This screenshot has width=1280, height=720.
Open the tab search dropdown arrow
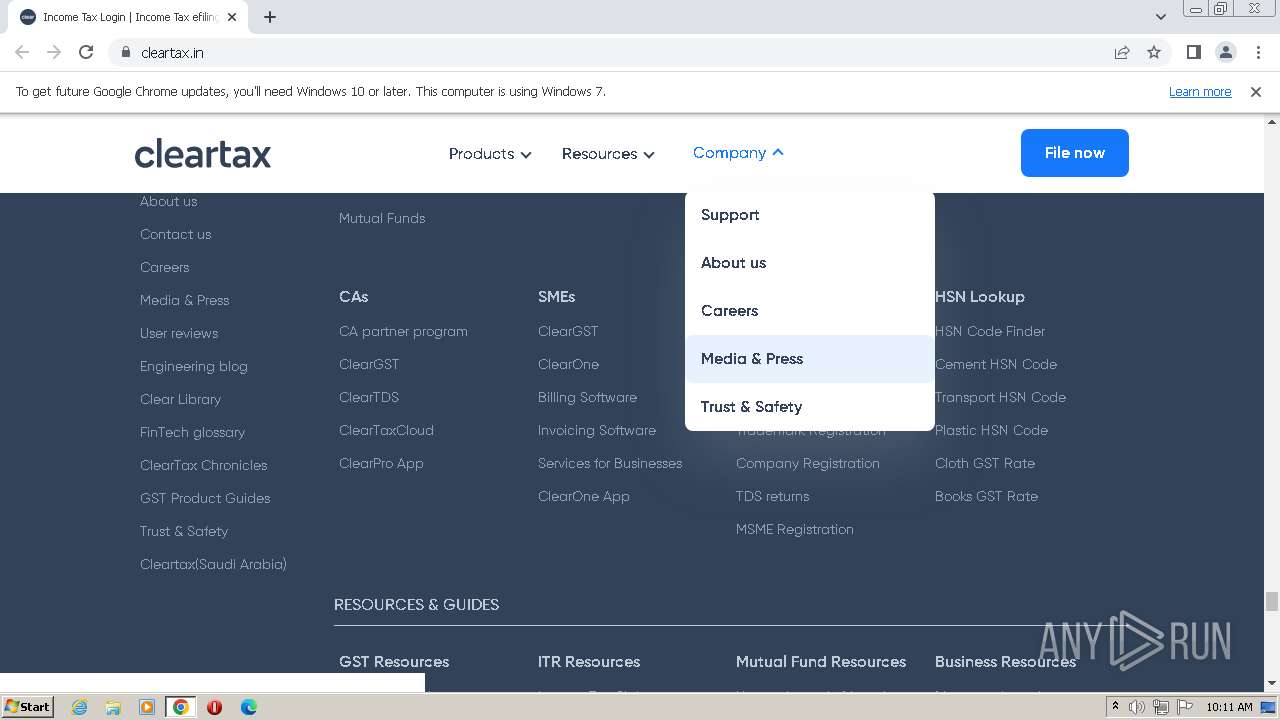point(1160,17)
